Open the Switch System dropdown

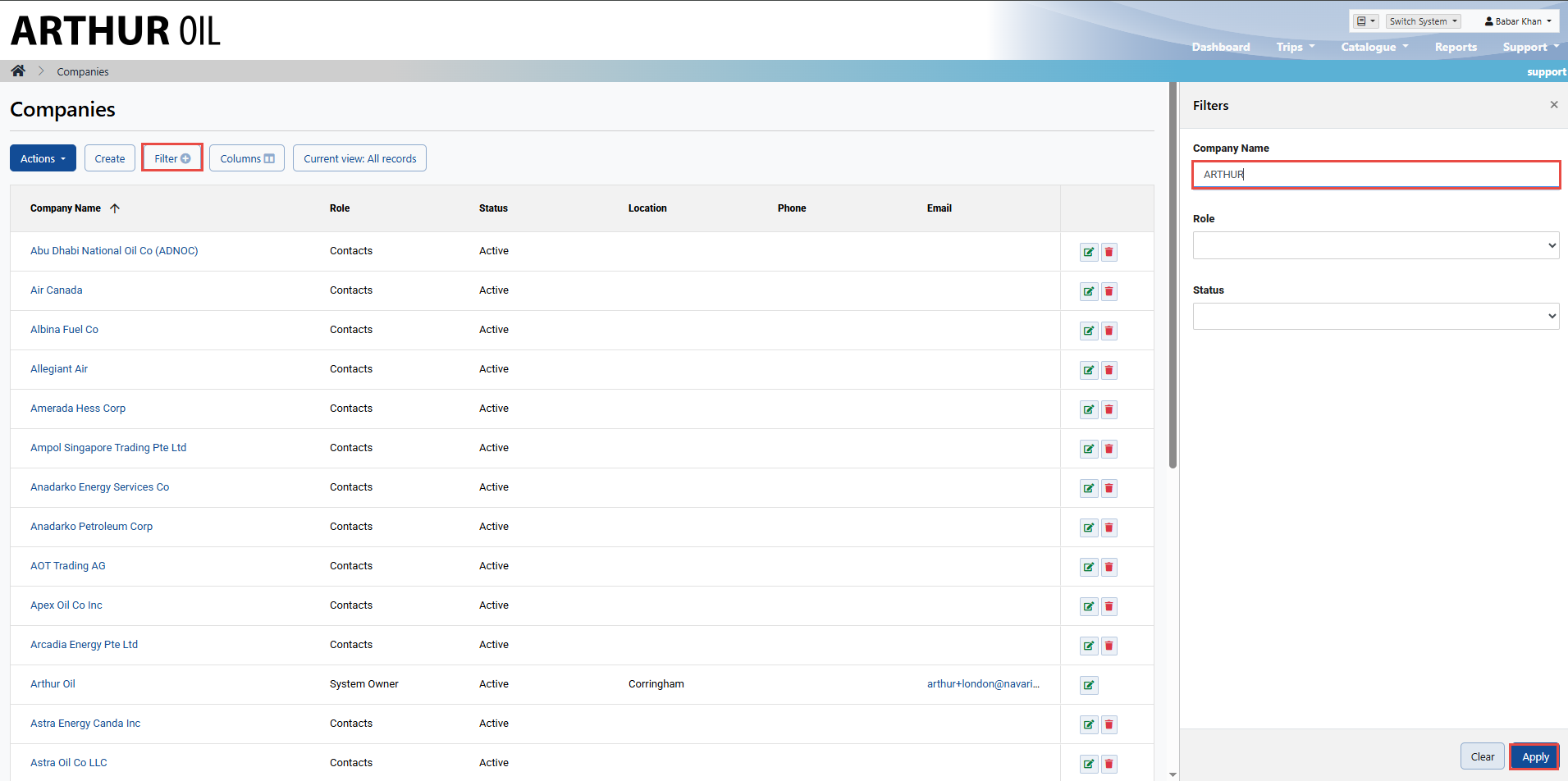(1424, 21)
